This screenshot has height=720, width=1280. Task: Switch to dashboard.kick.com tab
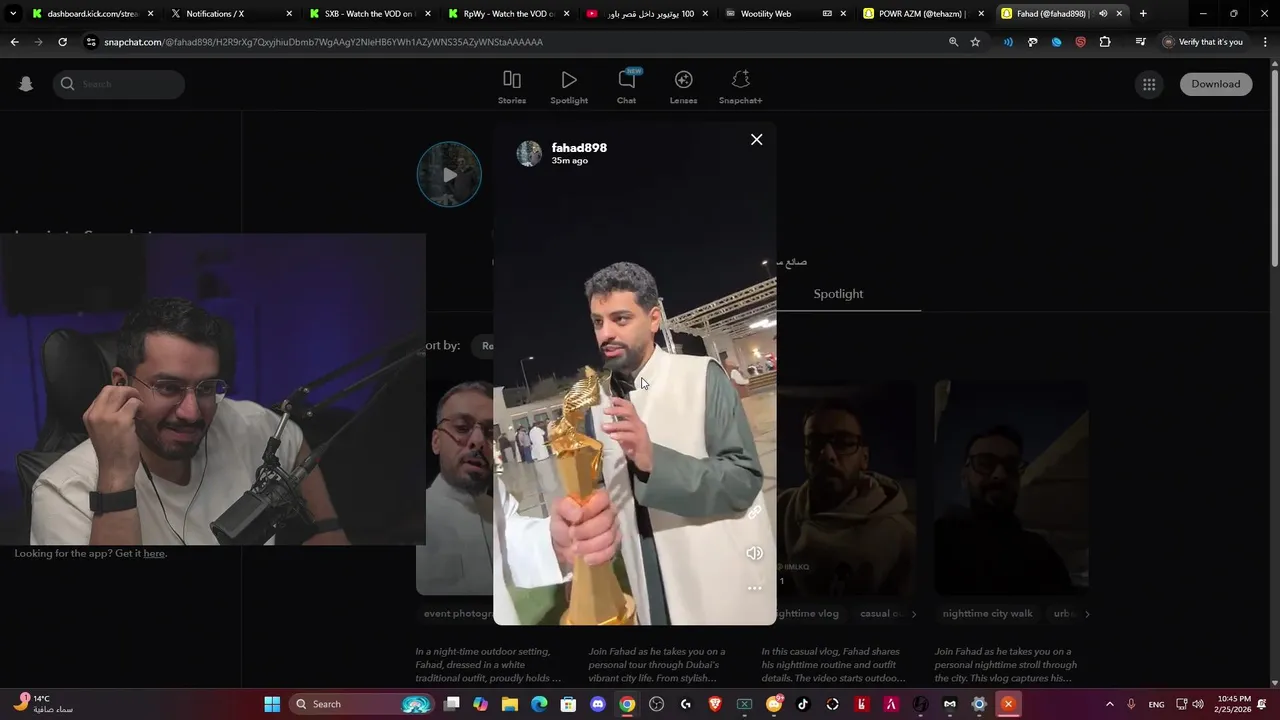point(92,14)
